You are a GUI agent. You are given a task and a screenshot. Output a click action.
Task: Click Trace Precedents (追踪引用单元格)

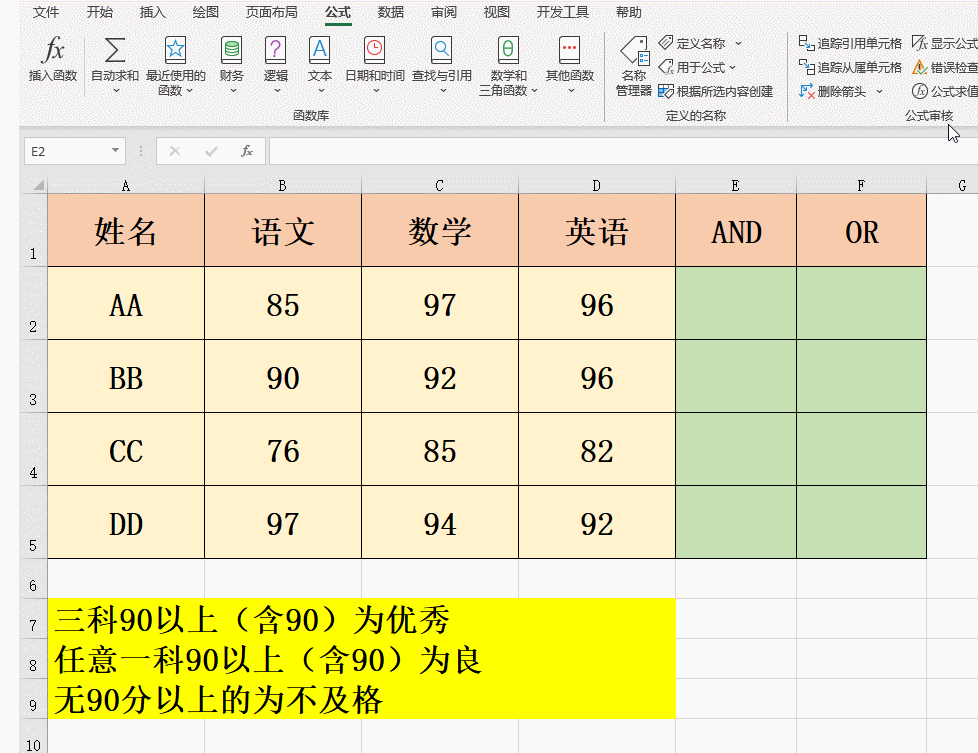pyautogui.click(x=850, y=43)
